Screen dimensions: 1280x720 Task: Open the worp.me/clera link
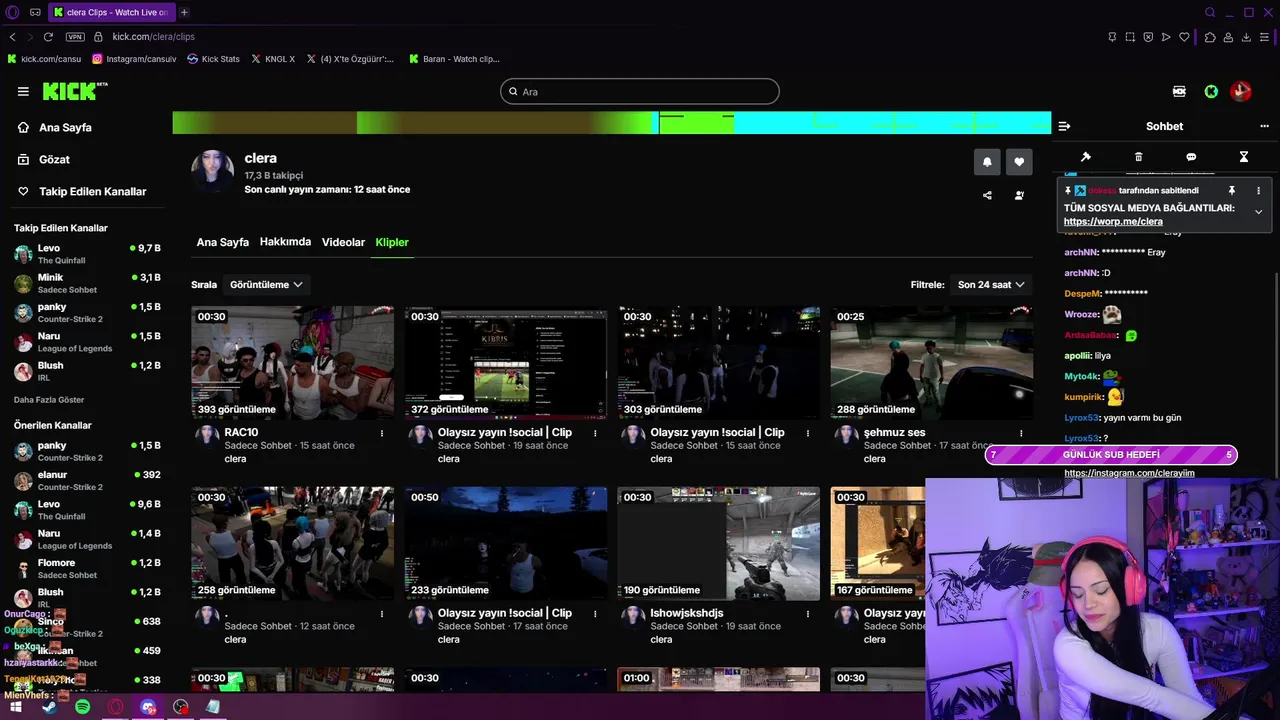[x=1113, y=222]
